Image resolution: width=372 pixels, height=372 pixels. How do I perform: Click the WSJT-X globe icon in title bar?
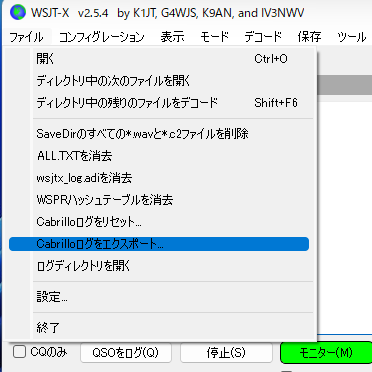click(17, 13)
